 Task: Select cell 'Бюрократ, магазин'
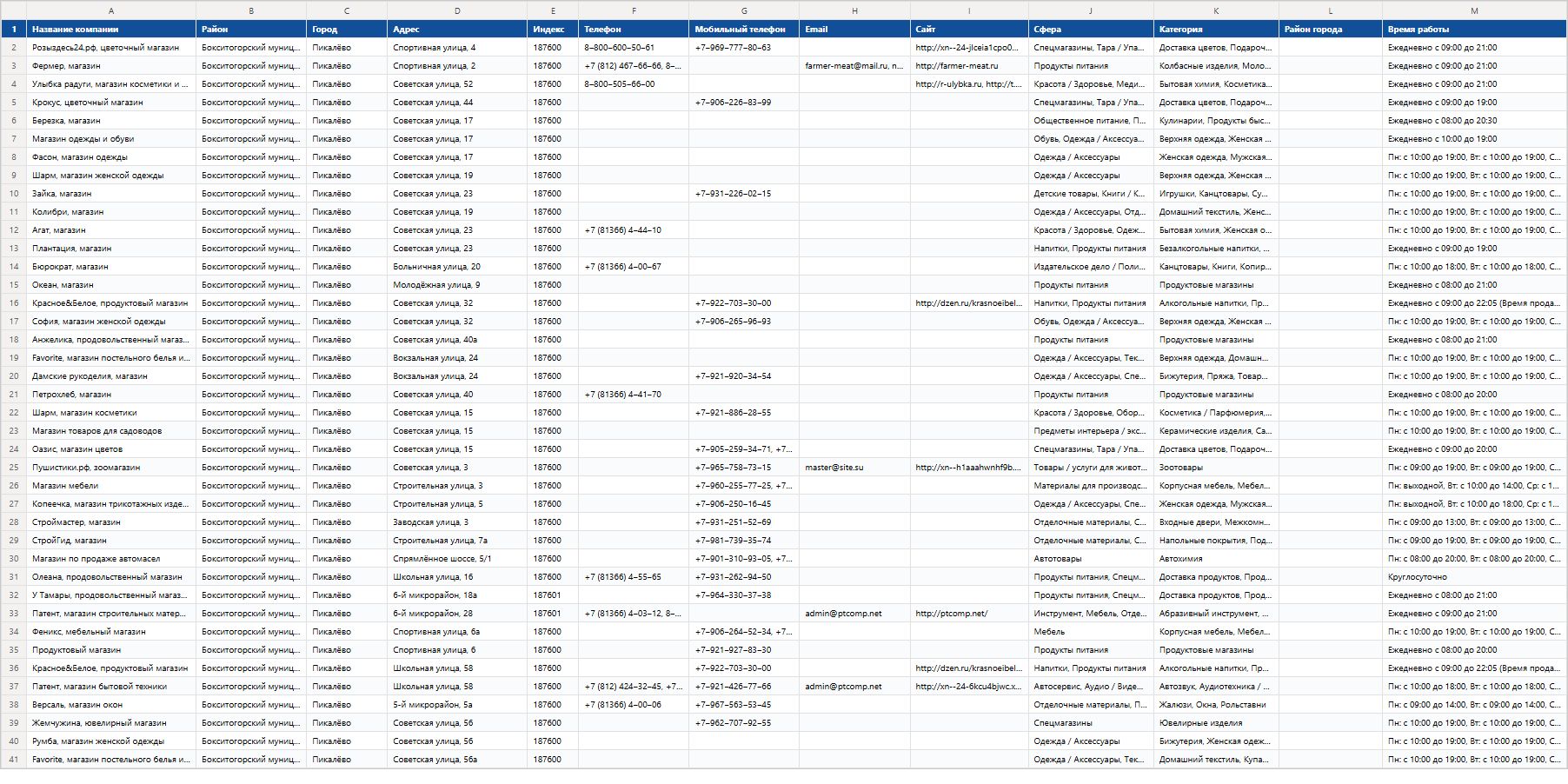point(111,267)
